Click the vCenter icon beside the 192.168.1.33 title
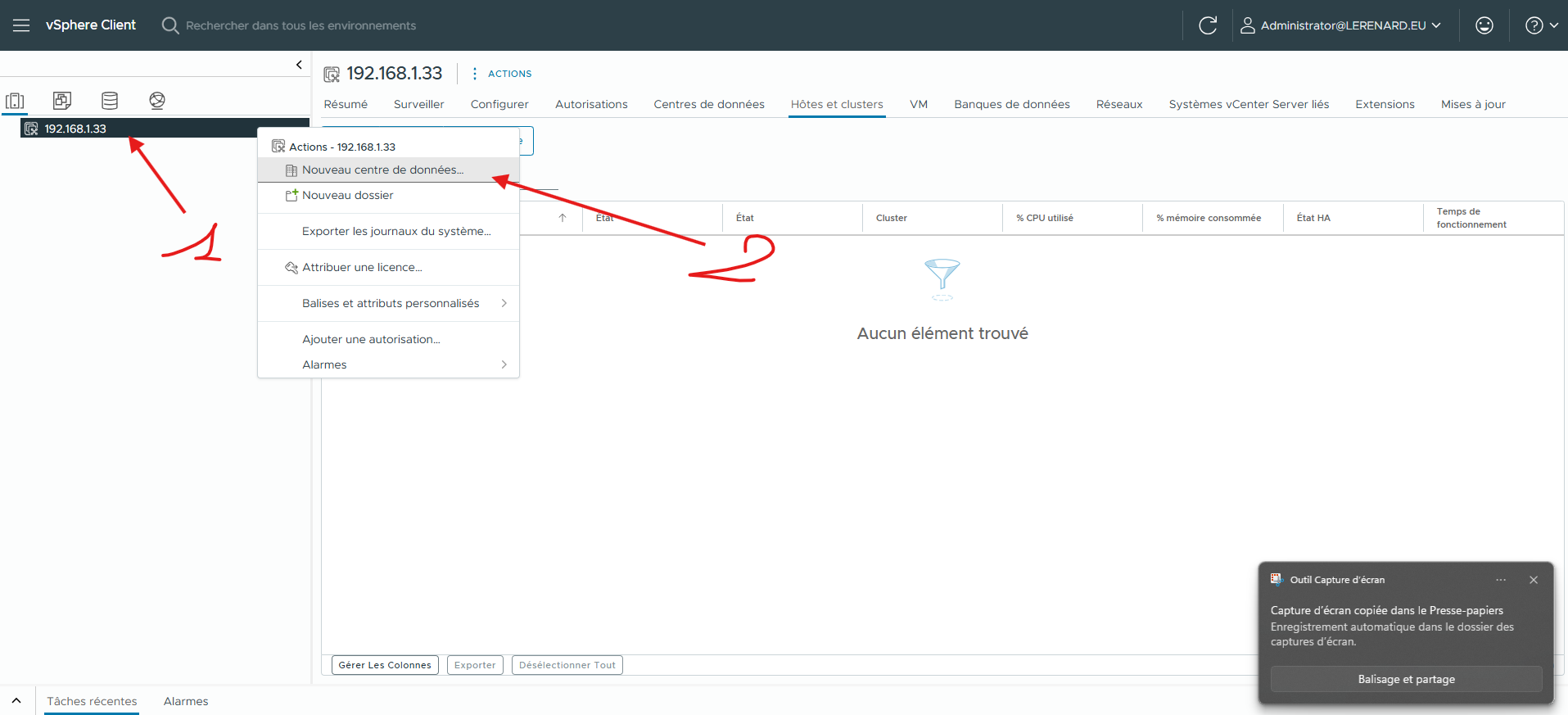The width and height of the screenshot is (1568, 715). (332, 75)
